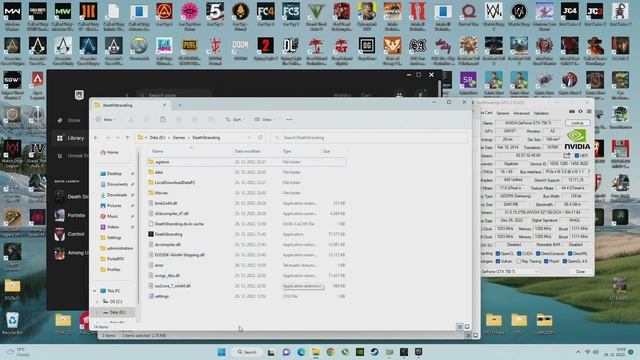This screenshot has width=640, height=360.
Task: Expand the Data (D:) drive node
Action: pos(97,312)
